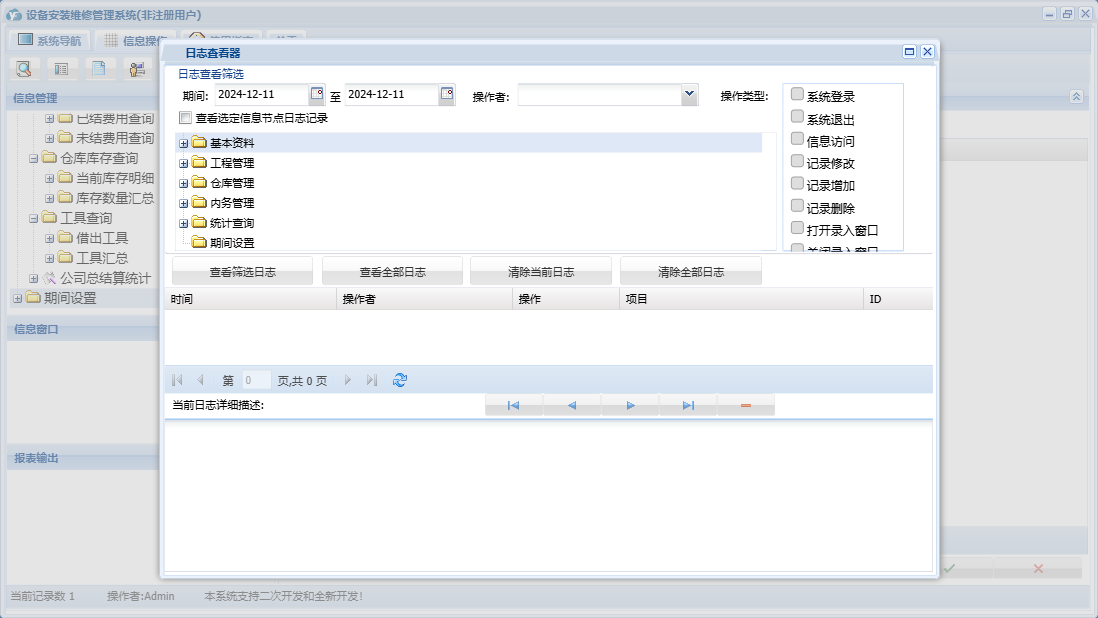The height and width of the screenshot is (618, 1098).
Task: Click the magnifier search toolbar icon
Action: [x=24, y=69]
